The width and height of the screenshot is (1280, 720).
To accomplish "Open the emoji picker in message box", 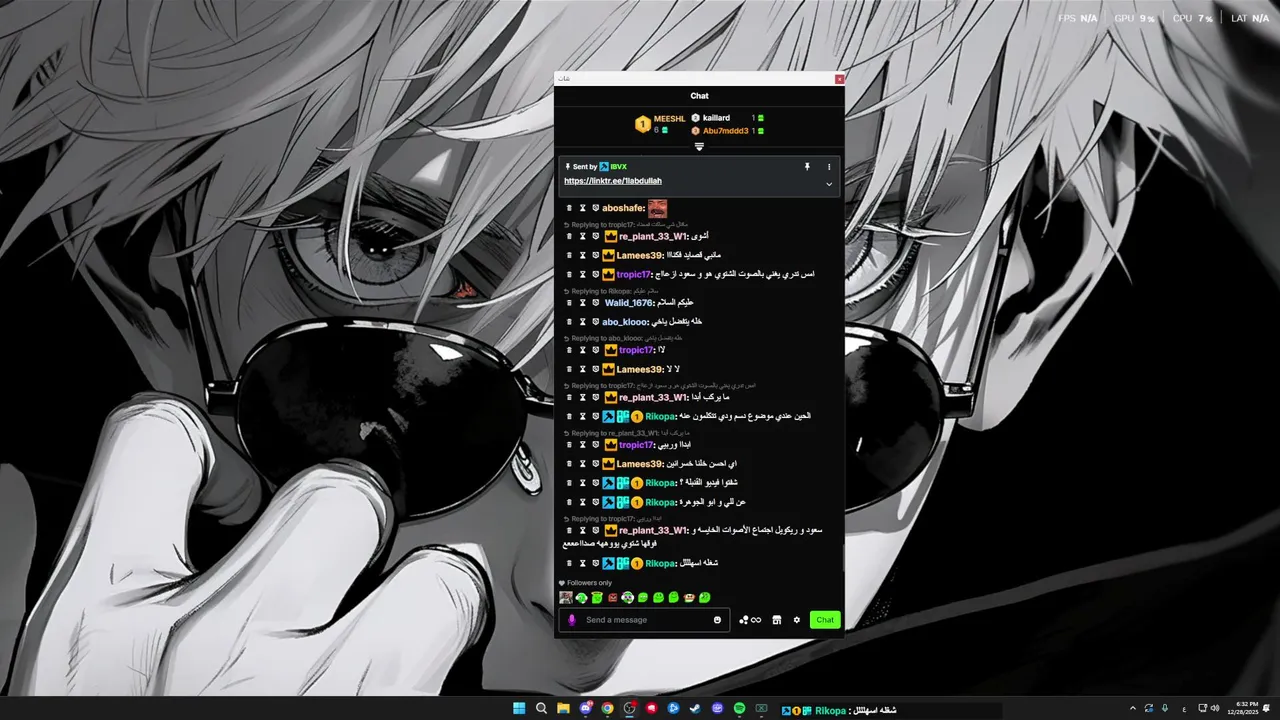I will pyautogui.click(x=717, y=620).
